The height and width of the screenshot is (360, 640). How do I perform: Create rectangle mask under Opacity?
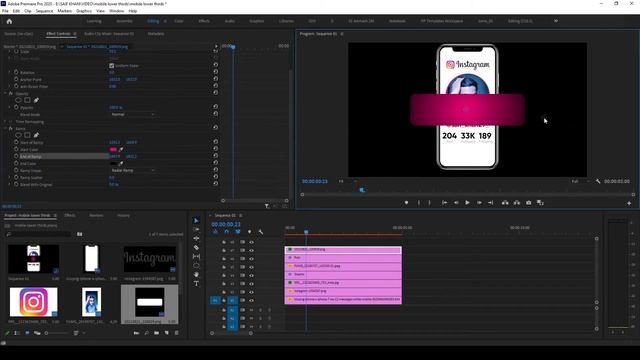(x=27, y=100)
